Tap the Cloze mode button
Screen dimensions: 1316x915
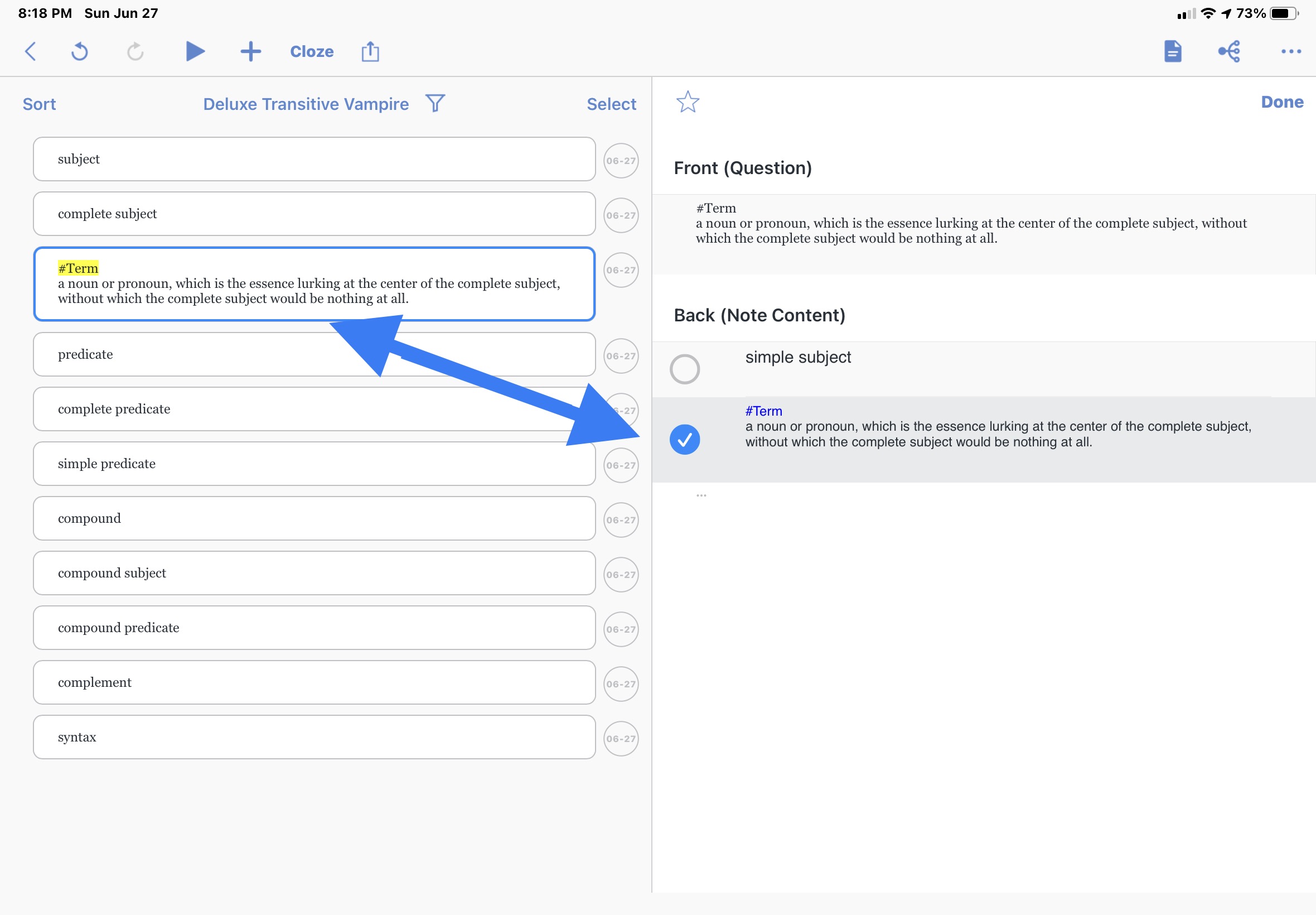(x=312, y=51)
